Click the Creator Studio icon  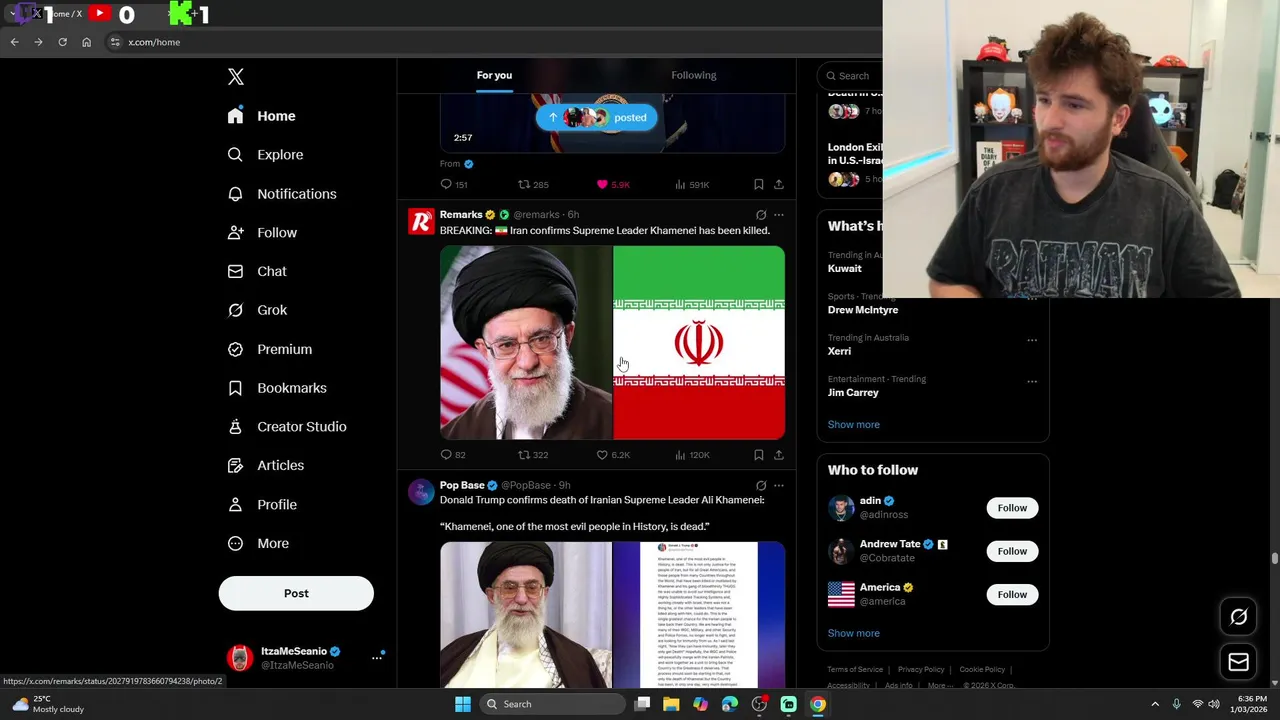tap(235, 427)
